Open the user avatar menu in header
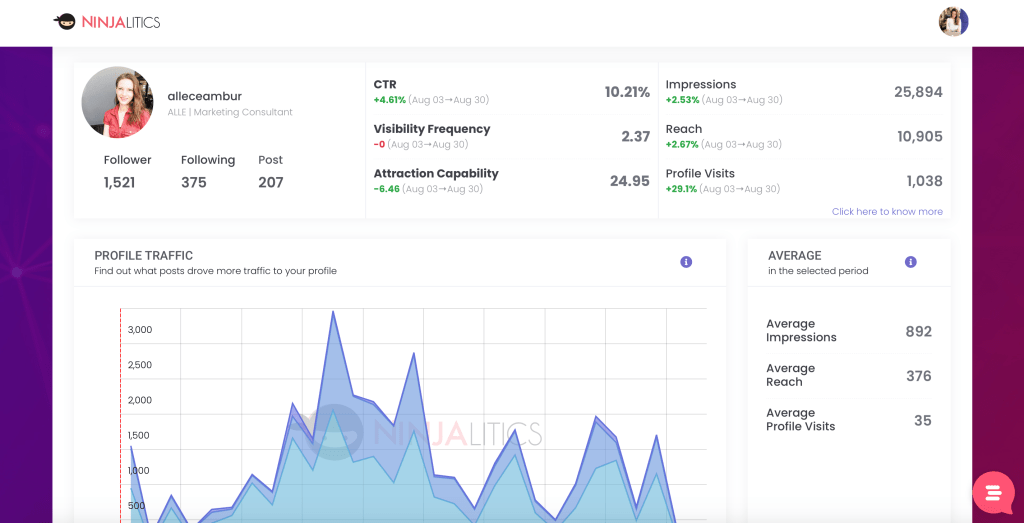 pyautogui.click(x=953, y=21)
